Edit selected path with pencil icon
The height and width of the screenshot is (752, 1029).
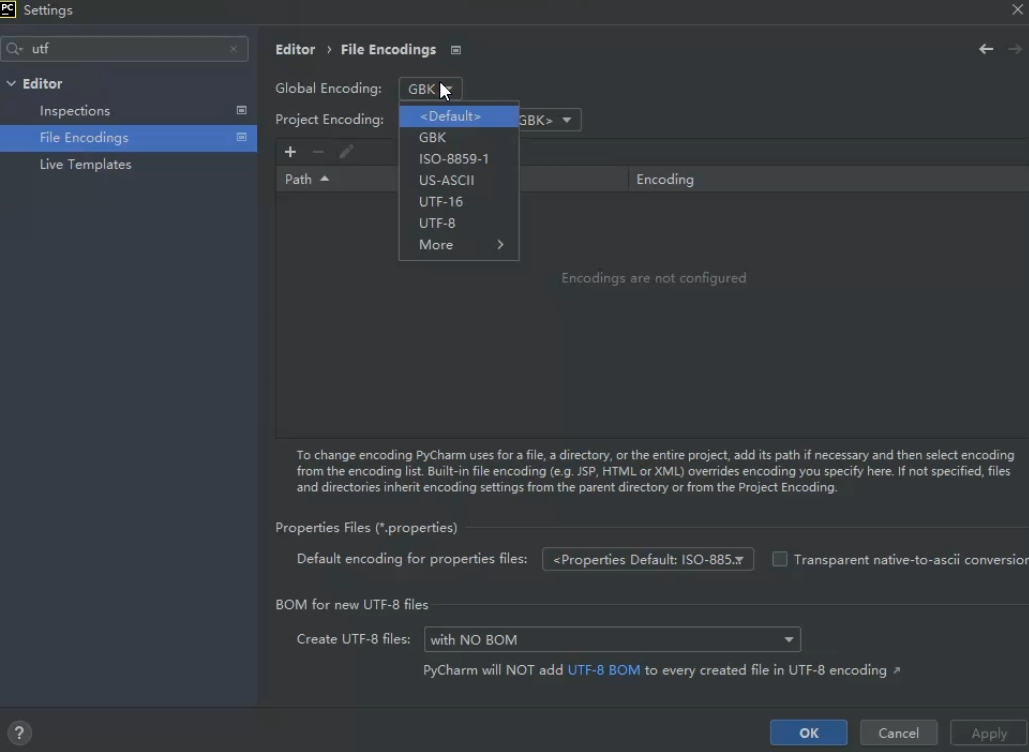pyautogui.click(x=346, y=152)
